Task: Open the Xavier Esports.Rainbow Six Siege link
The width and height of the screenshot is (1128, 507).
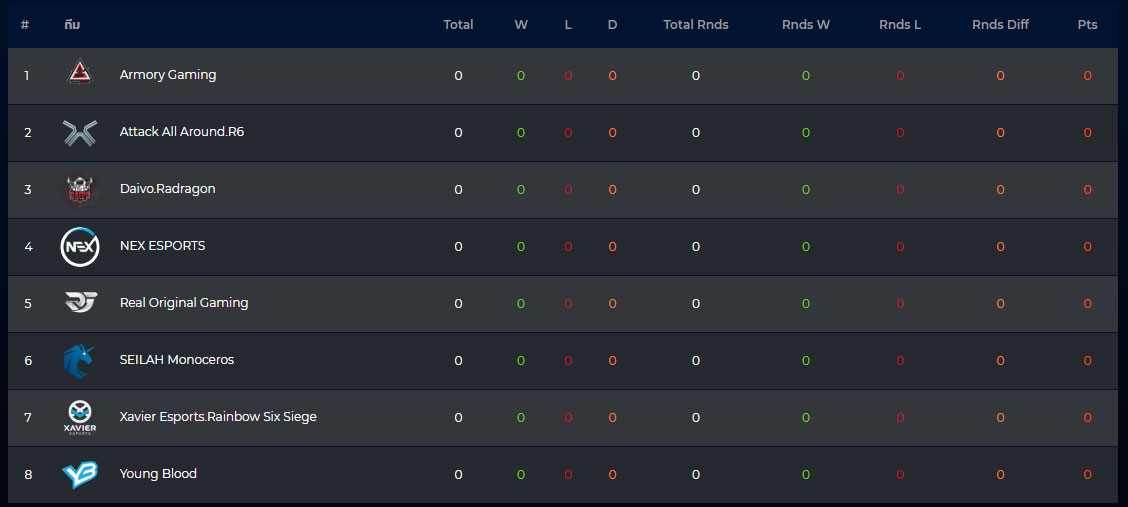Action: 218,417
